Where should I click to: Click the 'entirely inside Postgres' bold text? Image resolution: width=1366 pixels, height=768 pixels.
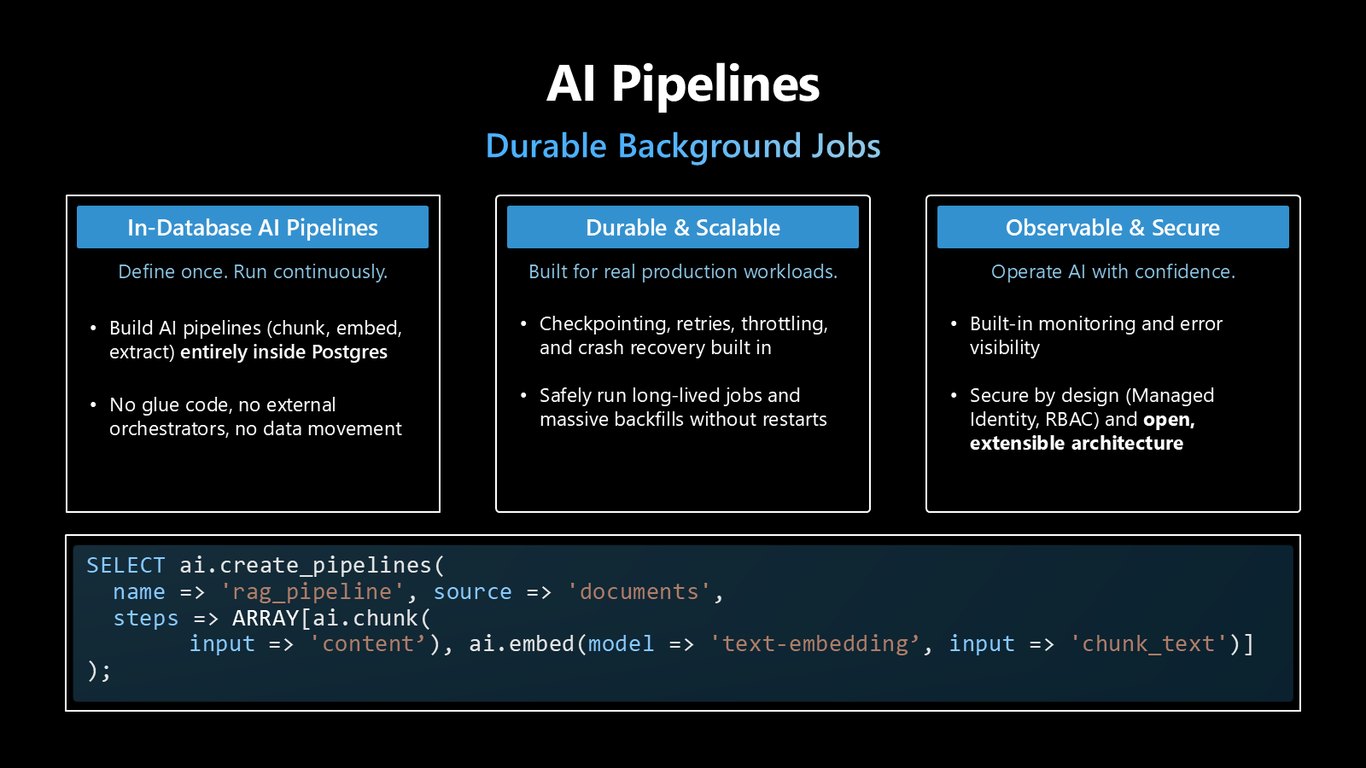pyautogui.click(x=284, y=353)
